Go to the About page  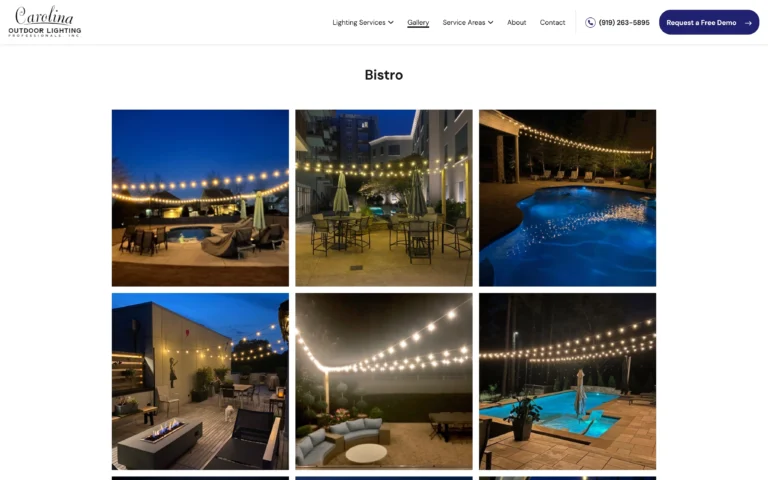(x=516, y=23)
